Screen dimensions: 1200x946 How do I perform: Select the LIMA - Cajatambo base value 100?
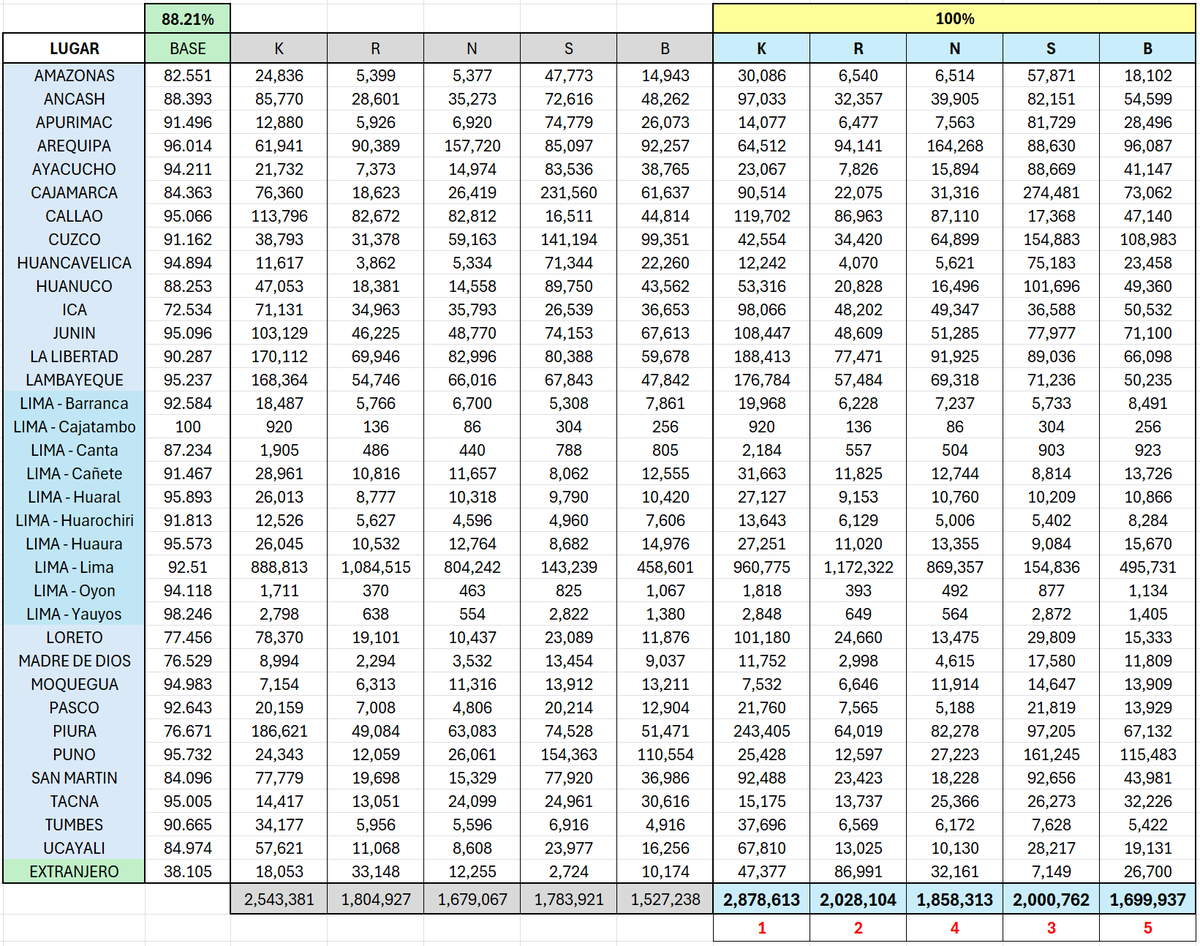(x=187, y=427)
